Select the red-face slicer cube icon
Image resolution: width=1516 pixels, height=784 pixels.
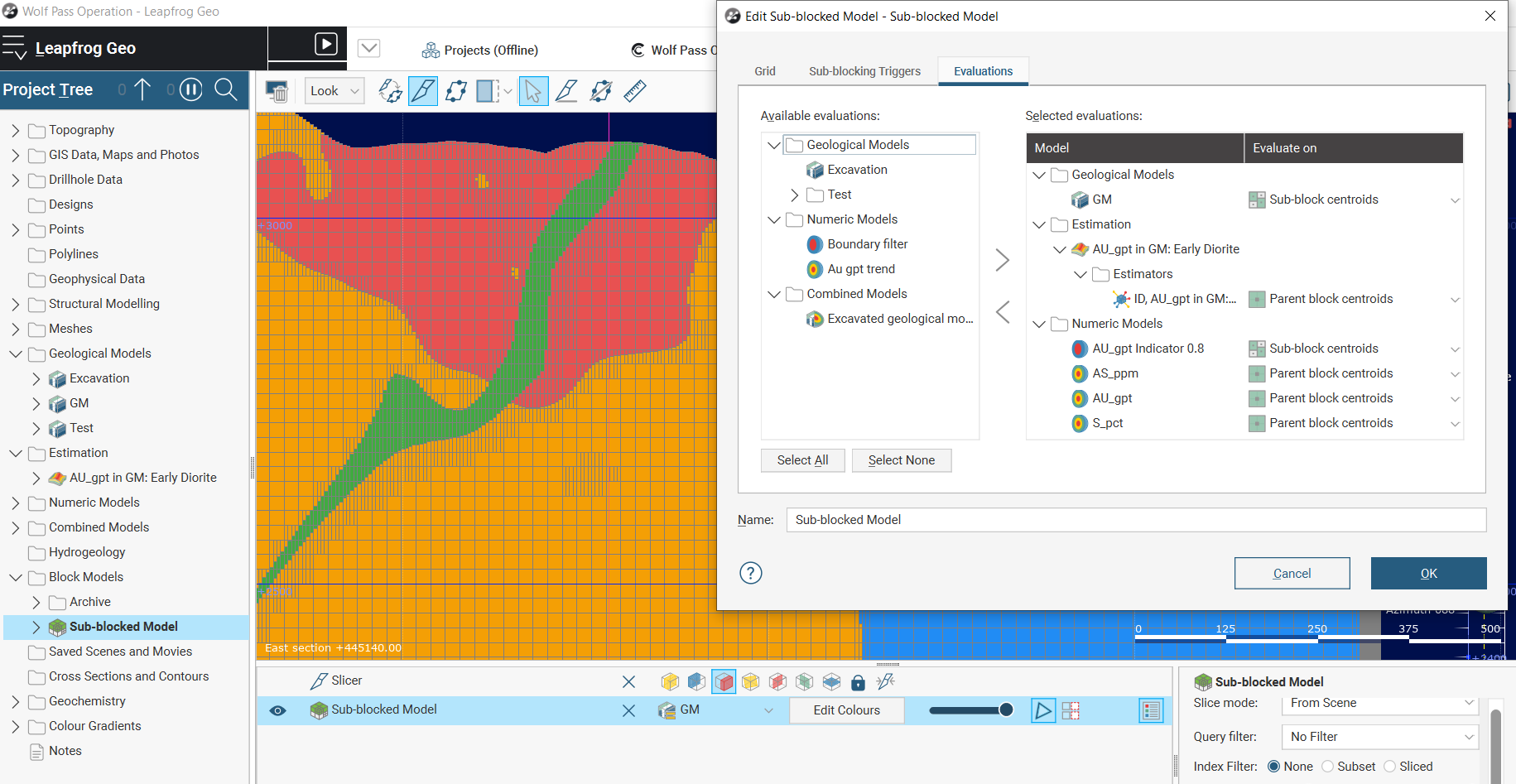(724, 681)
